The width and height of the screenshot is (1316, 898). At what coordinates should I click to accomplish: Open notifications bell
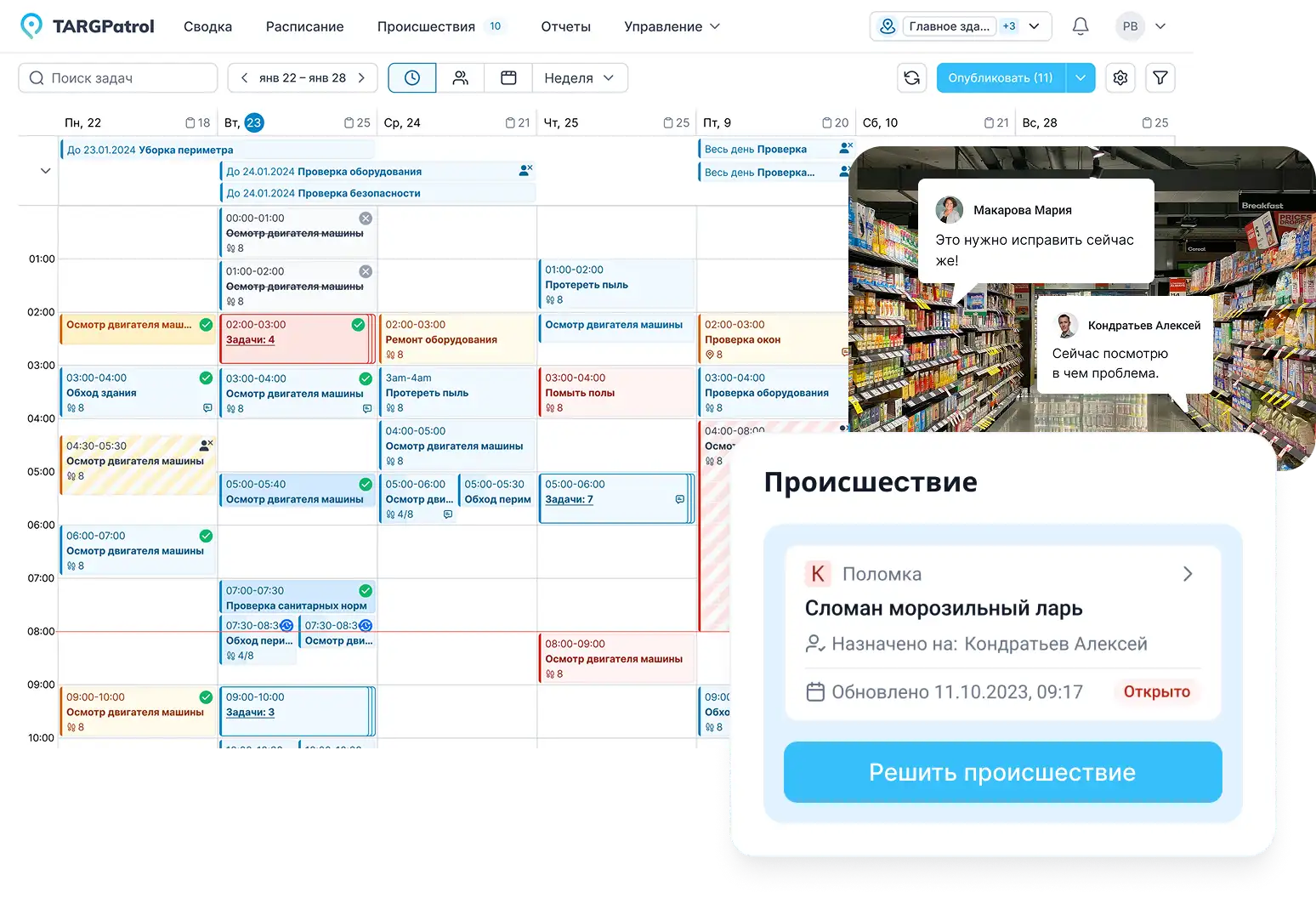coord(1081,26)
